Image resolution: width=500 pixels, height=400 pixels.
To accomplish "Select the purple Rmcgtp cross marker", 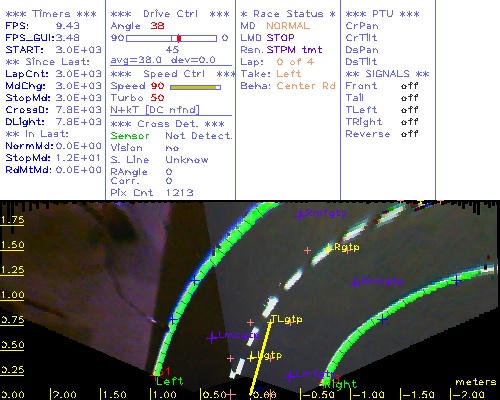I will 355,283.
